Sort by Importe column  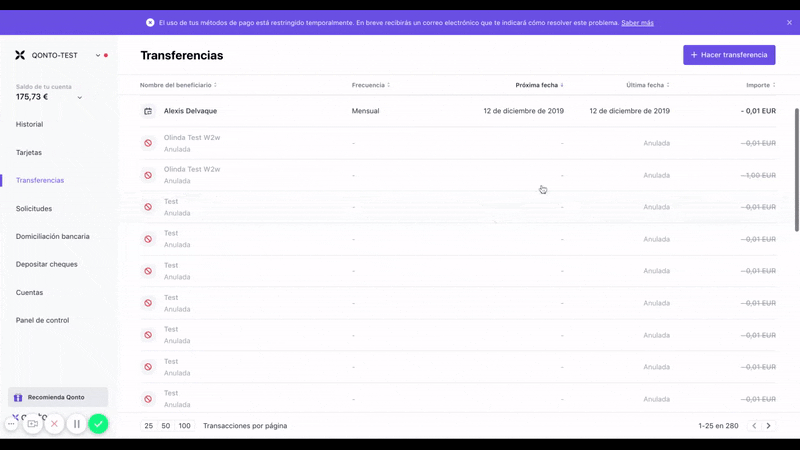point(761,85)
